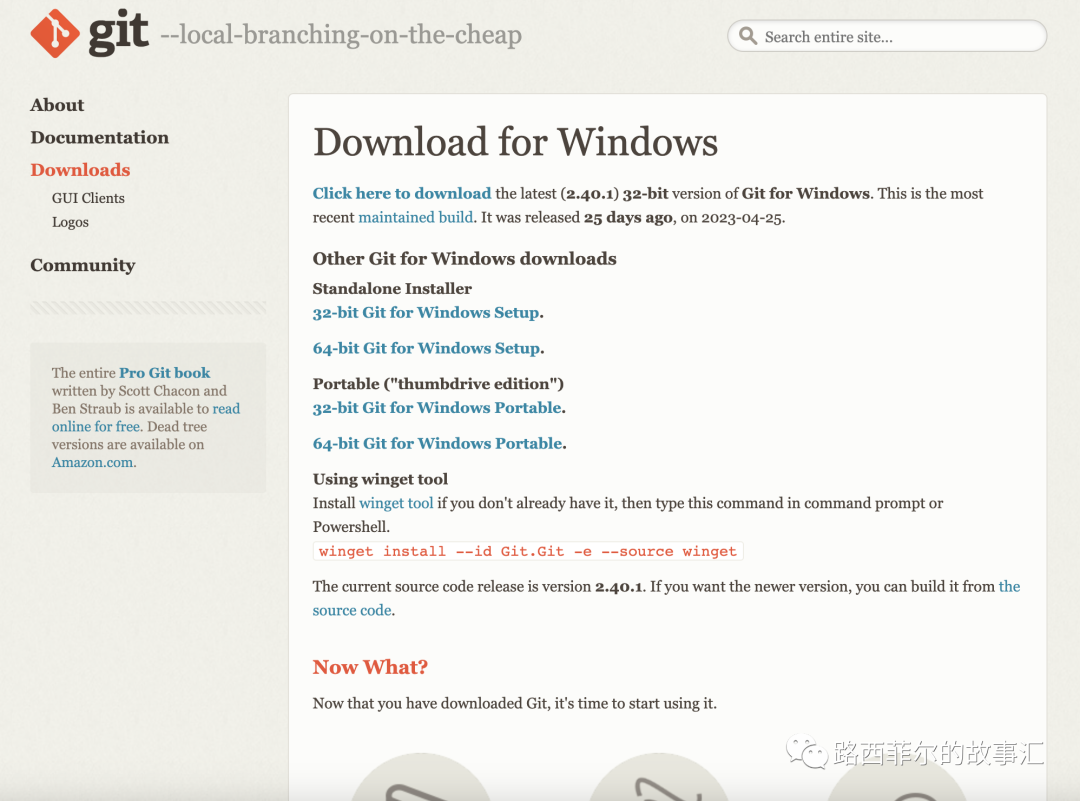Click the 'Other Git for Windows downloads' heading
This screenshot has height=801, width=1080.
pos(464,259)
